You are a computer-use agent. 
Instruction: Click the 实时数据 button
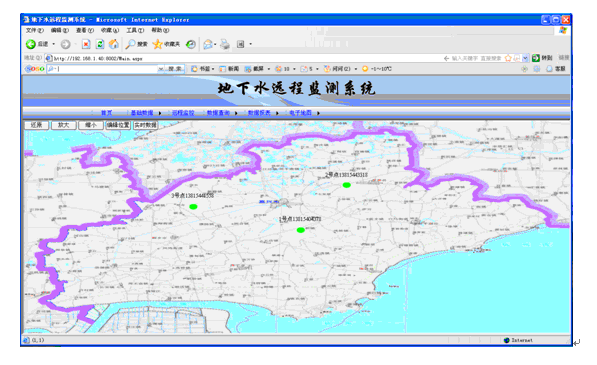[145, 125]
